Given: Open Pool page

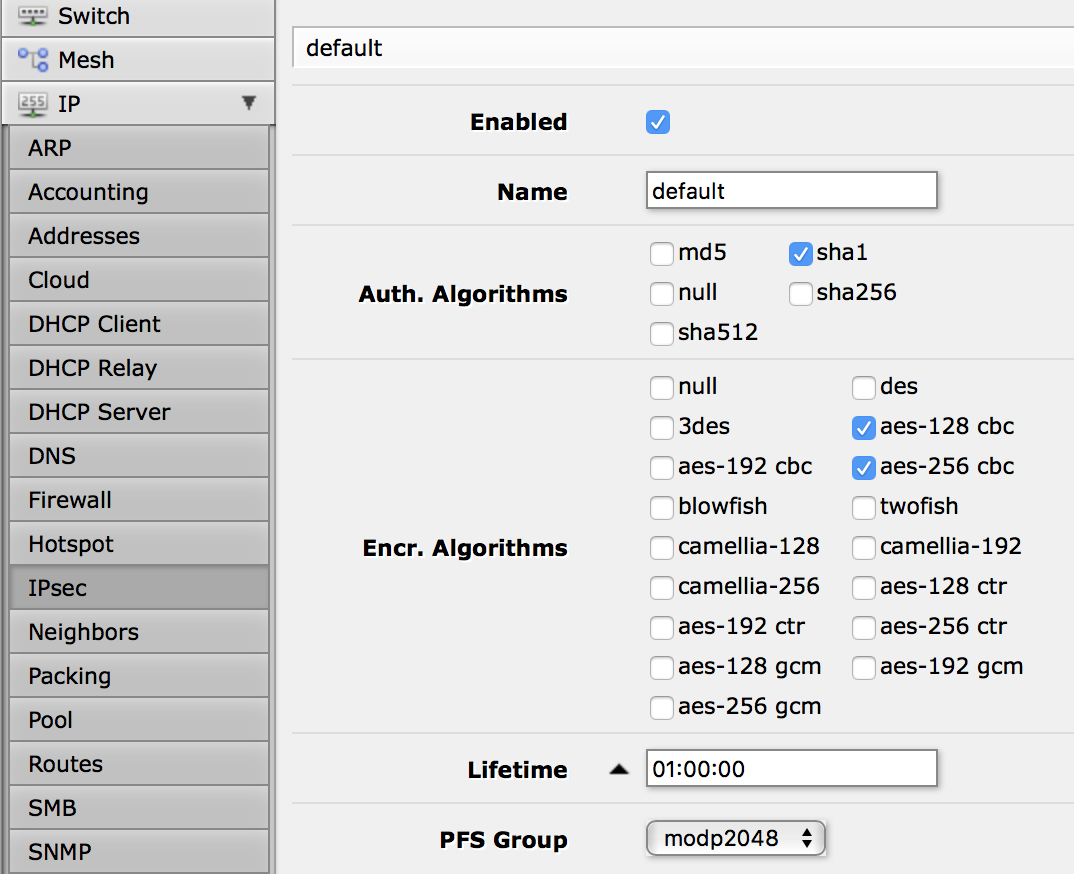Looking at the screenshot, I should 139,720.
